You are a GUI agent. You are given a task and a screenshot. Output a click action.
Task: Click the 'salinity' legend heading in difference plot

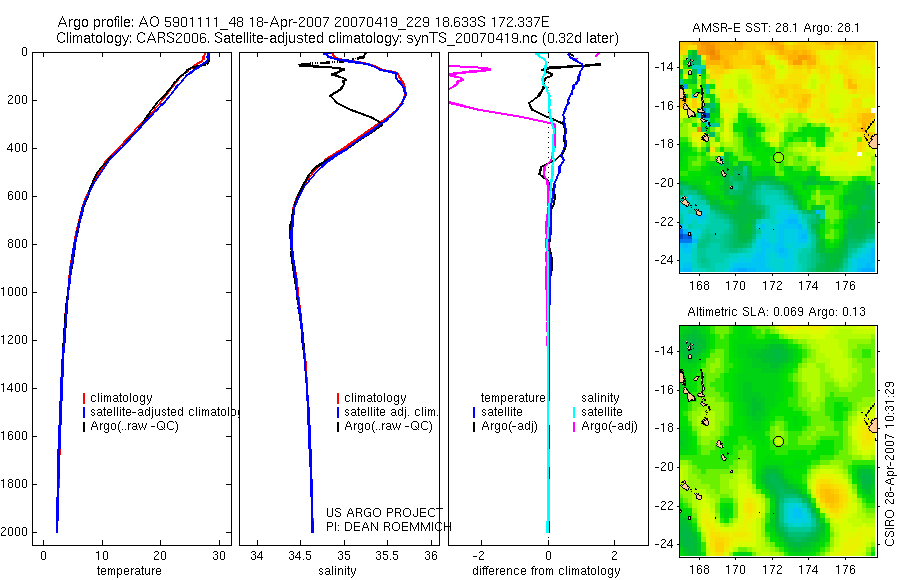(600, 398)
